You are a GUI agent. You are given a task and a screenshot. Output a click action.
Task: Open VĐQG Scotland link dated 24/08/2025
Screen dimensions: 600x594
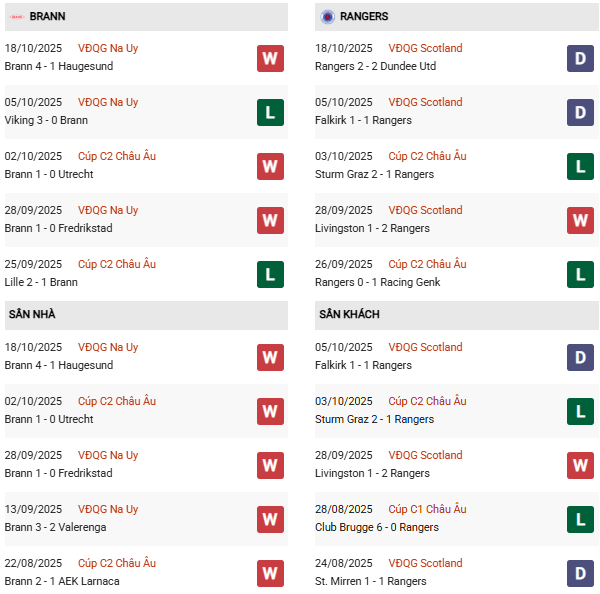click(x=425, y=563)
